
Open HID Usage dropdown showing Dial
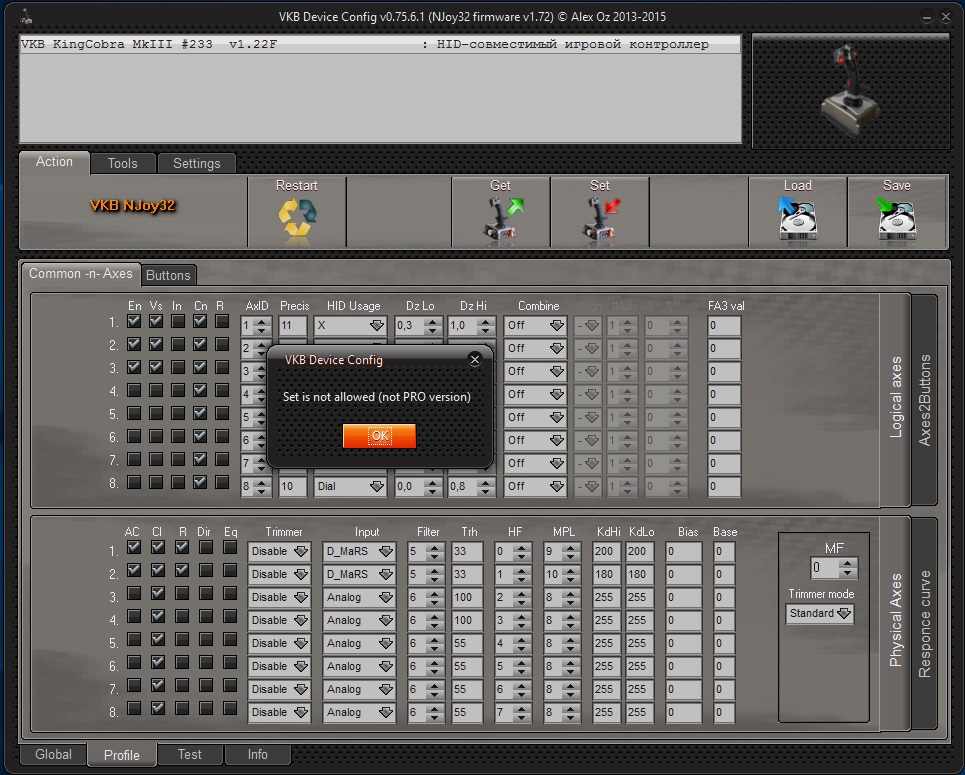point(350,486)
